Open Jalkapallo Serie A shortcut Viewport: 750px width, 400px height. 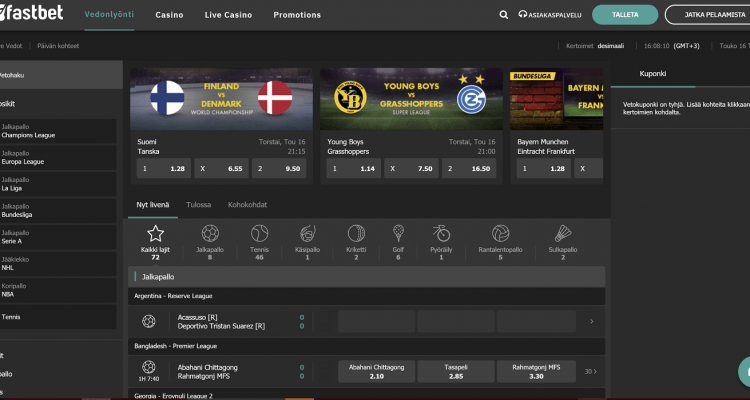pos(58,237)
